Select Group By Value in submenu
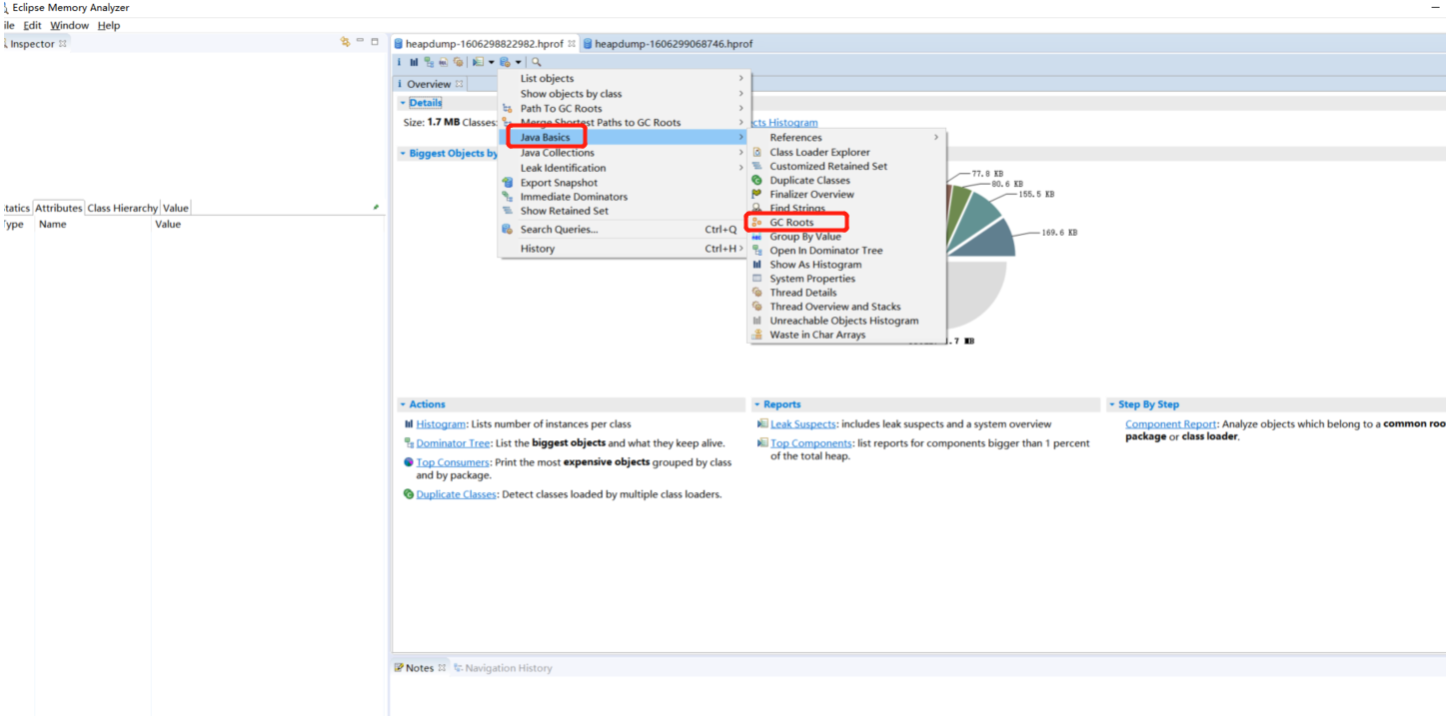1450x716 pixels. tap(805, 237)
